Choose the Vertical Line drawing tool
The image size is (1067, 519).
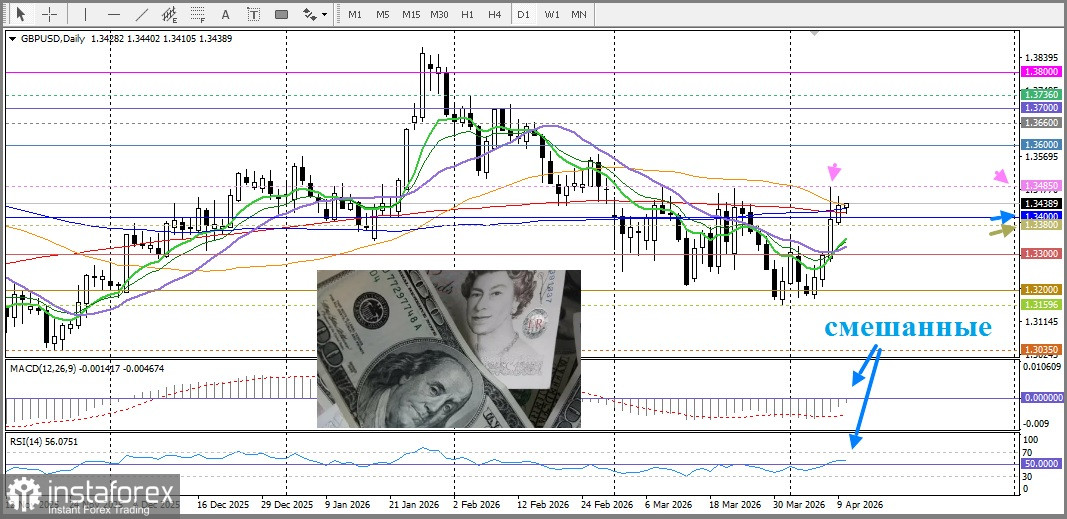pyautogui.click(x=85, y=14)
